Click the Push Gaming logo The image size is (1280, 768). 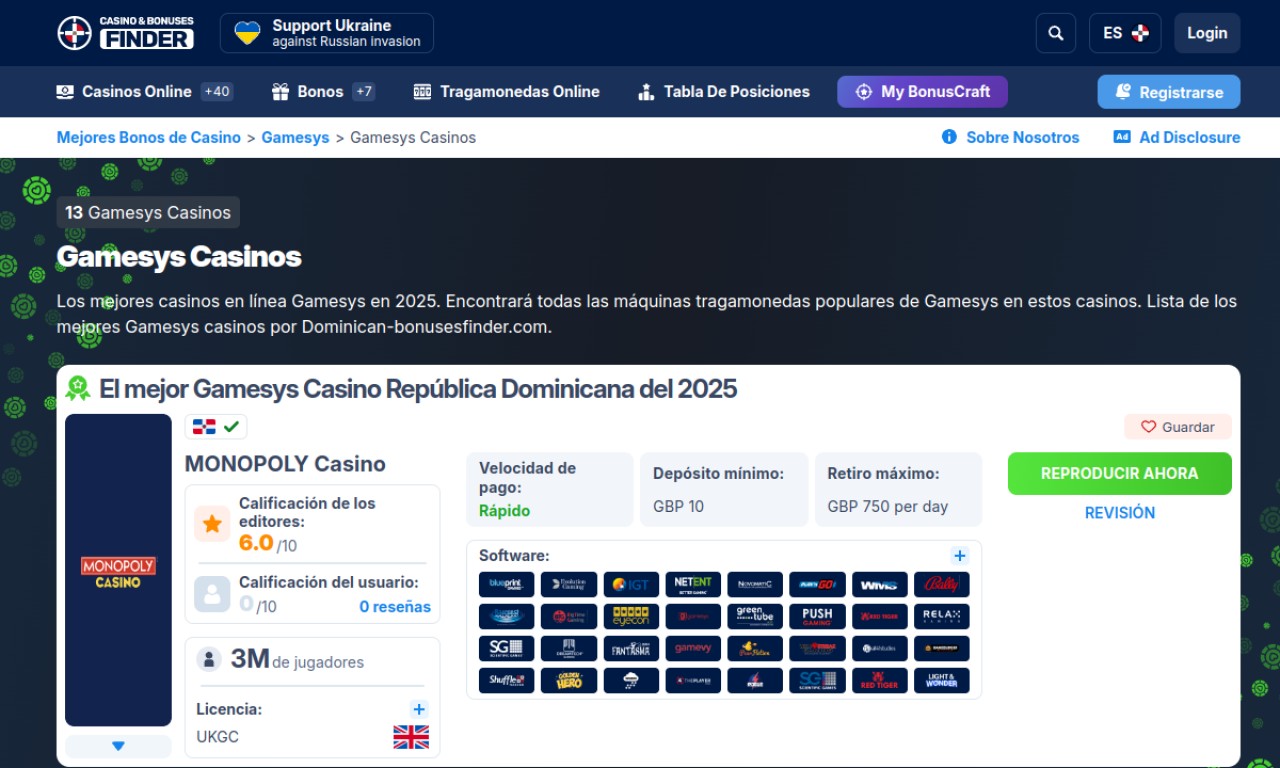[x=817, y=616]
